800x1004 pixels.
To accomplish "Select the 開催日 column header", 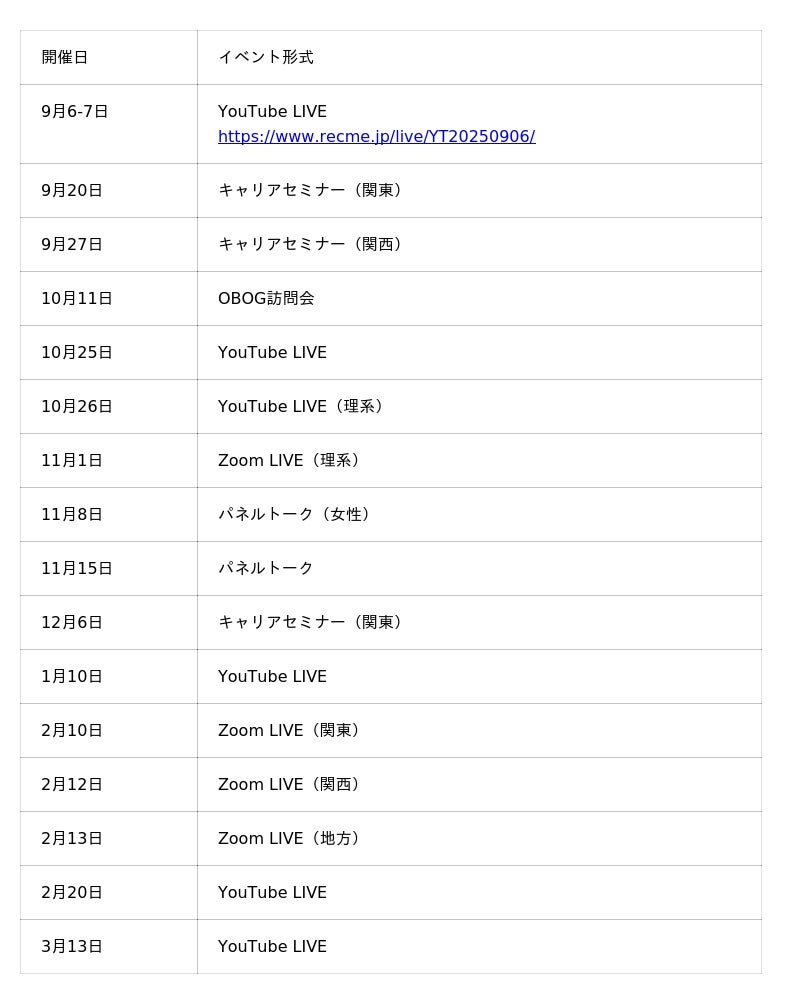I will click(108, 57).
